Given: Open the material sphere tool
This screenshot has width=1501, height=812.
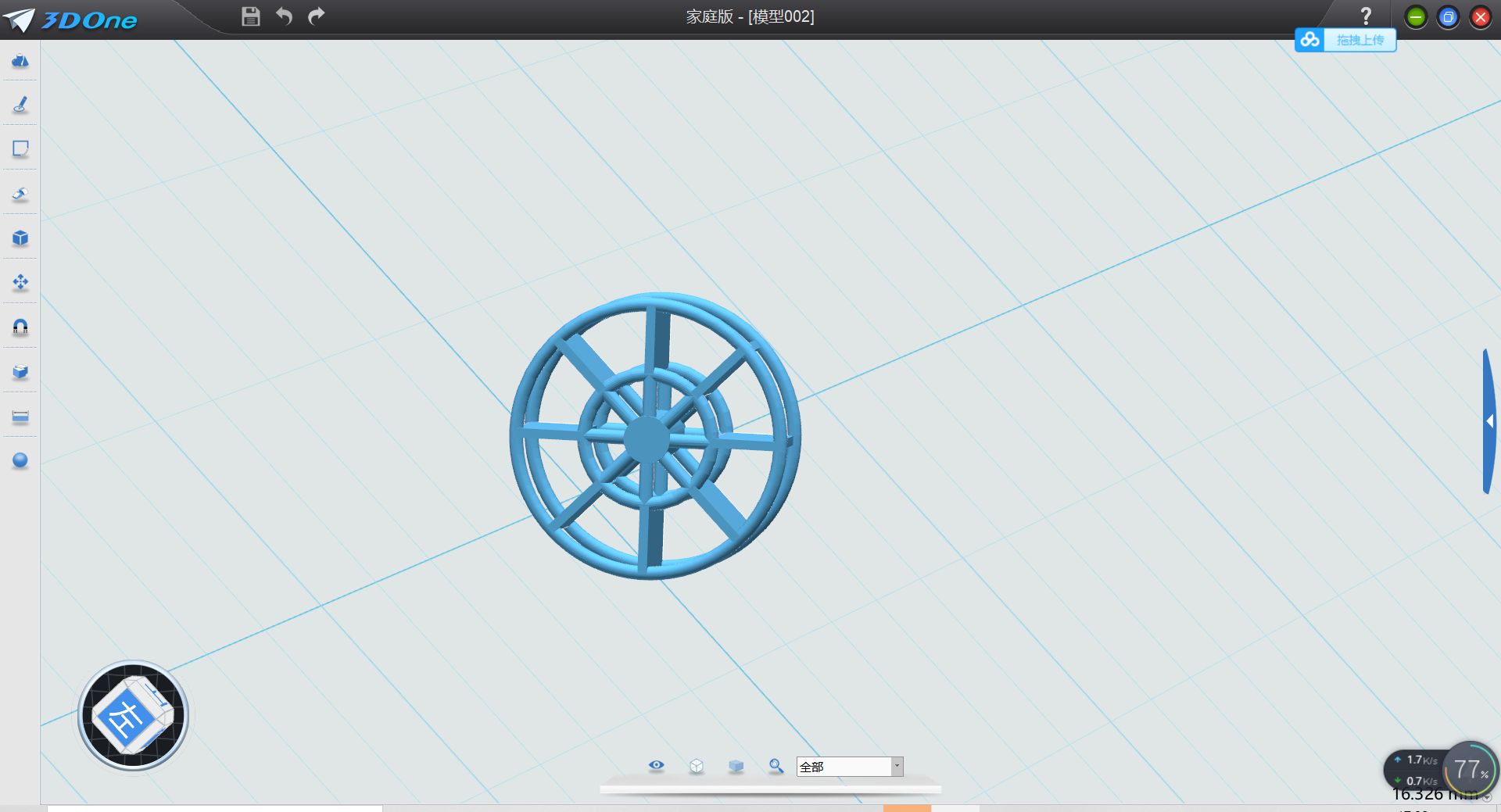Looking at the screenshot, I should tap(20, 460).
